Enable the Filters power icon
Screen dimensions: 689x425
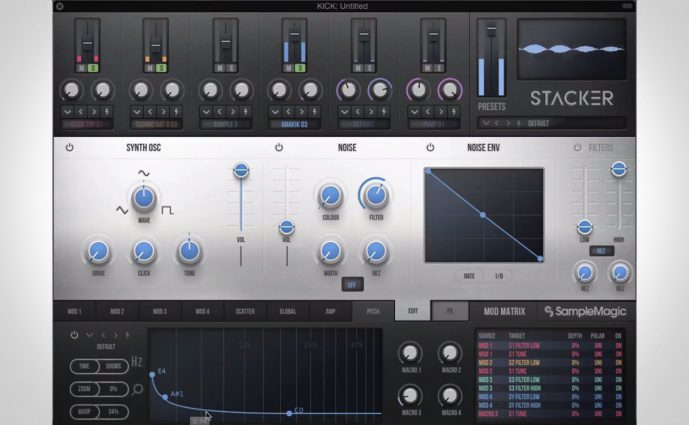[x=577, y=148]
